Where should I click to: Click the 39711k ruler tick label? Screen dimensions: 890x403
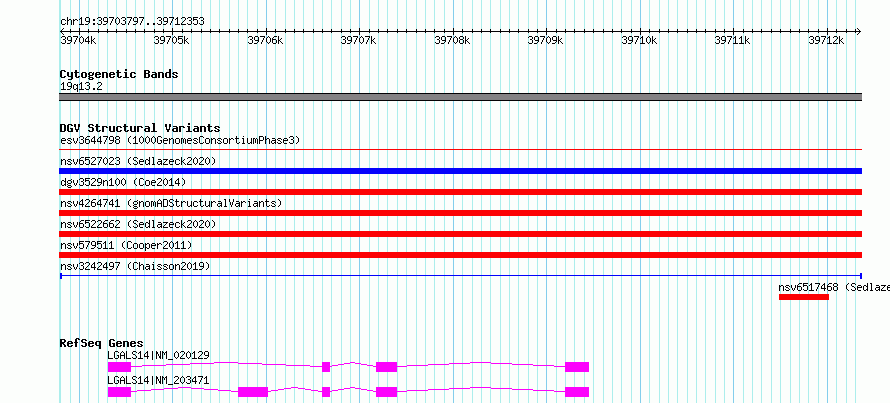tap(732, 41)
